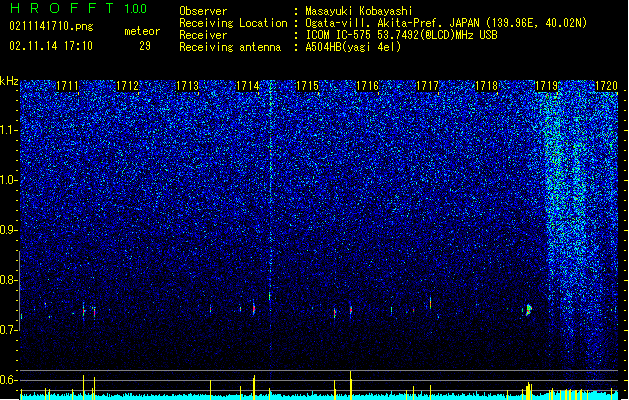
Task: Click the 'Observer' field label
Action: point(203,11)
